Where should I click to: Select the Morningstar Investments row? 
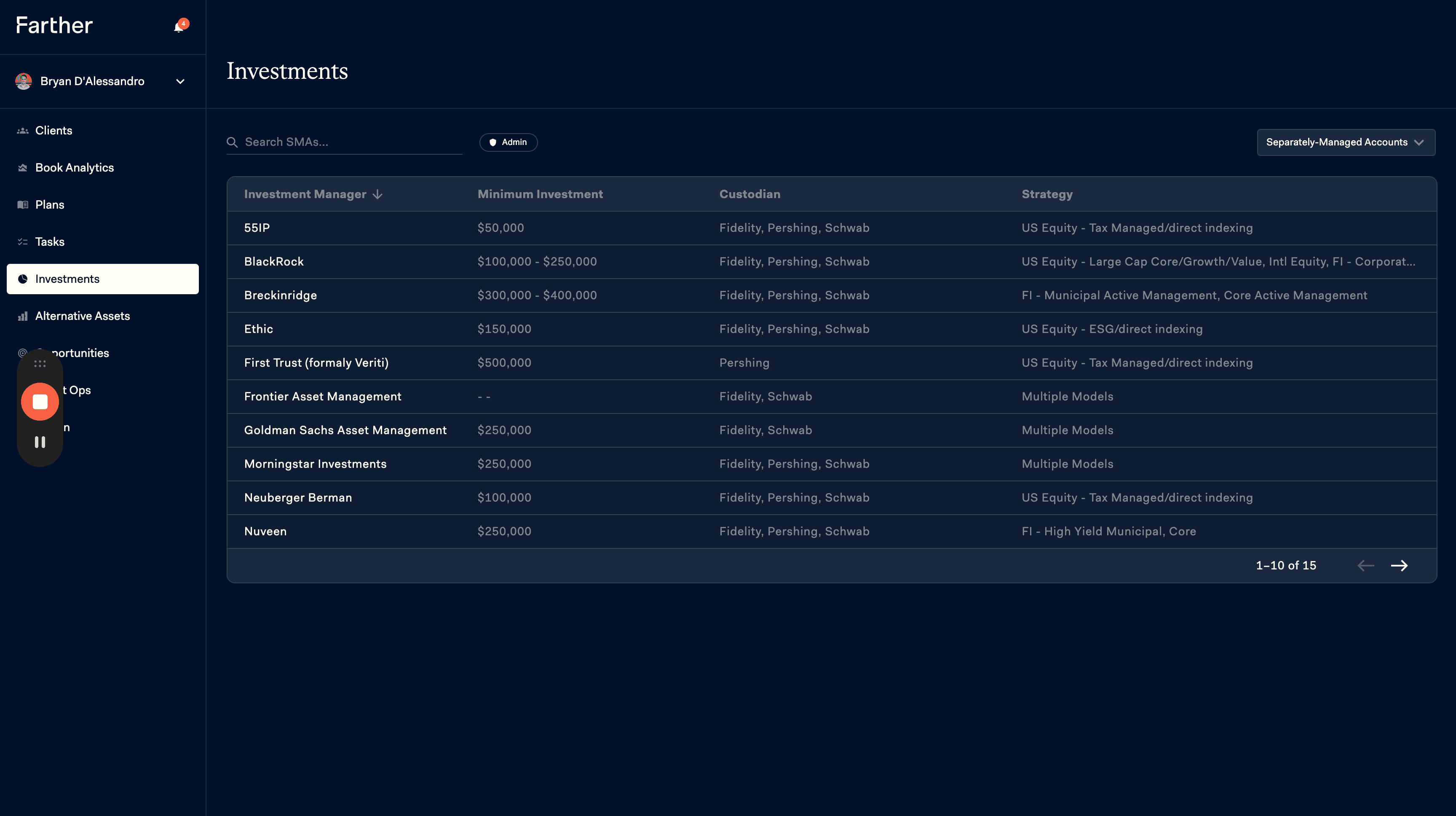coord(832,464)
